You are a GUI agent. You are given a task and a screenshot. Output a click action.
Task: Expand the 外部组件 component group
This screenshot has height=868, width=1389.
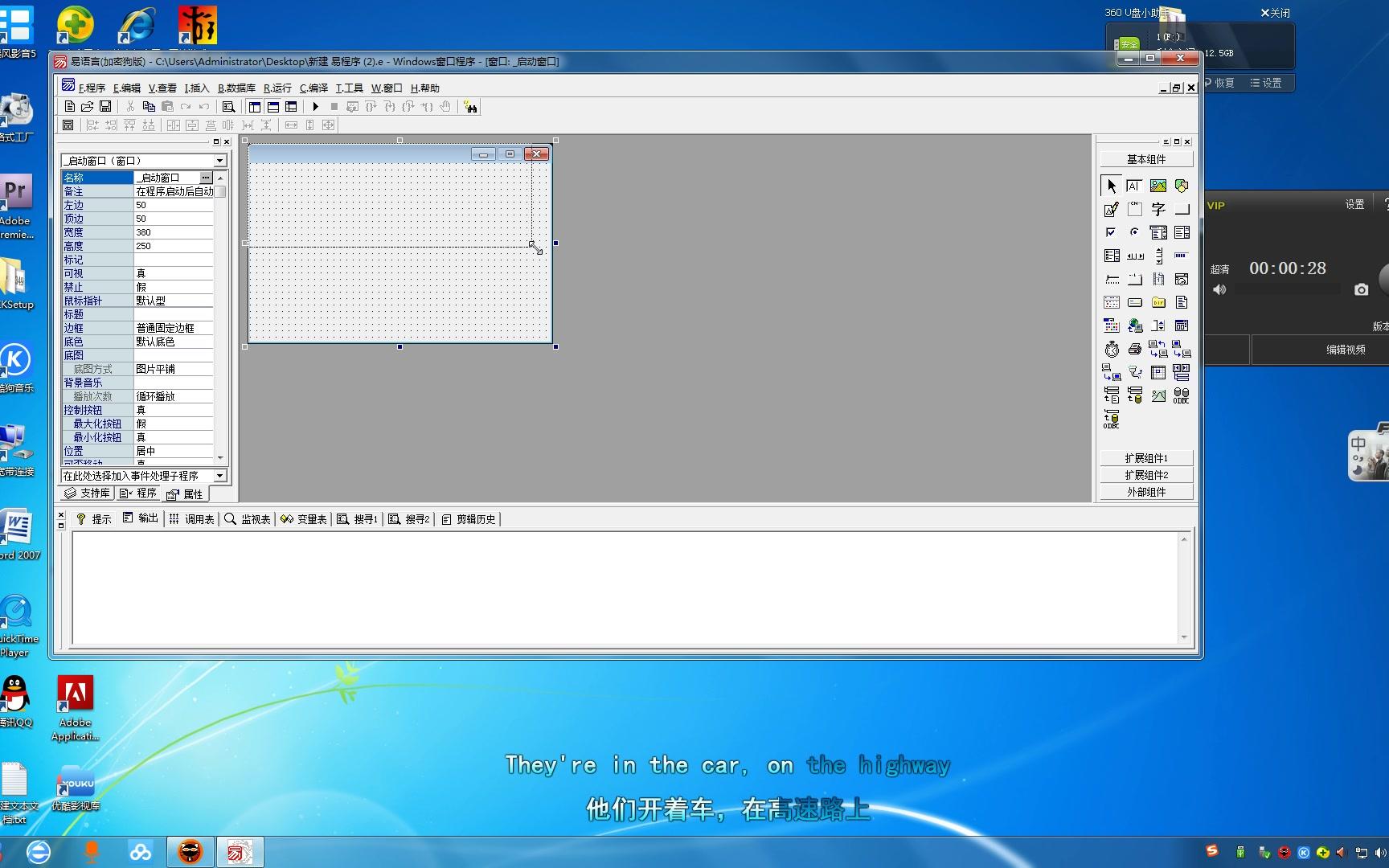pos(1146,492)
